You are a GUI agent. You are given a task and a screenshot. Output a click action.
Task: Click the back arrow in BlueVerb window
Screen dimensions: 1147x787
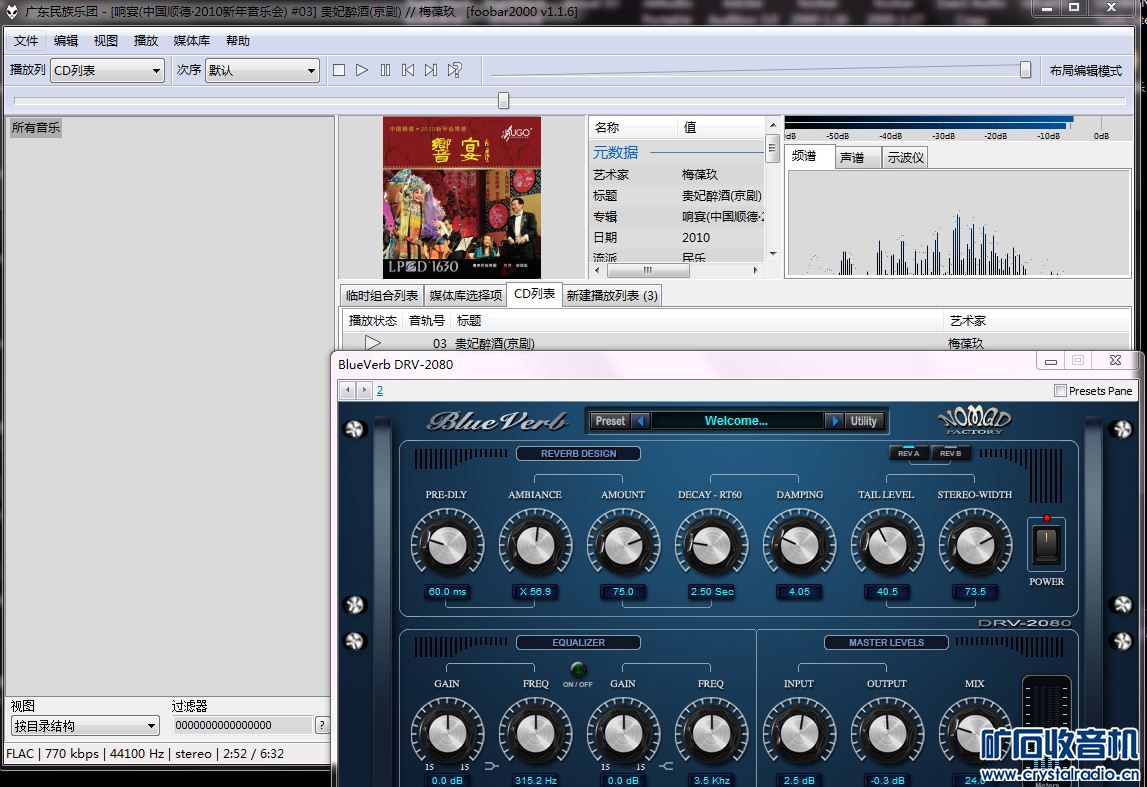(349, 390)
